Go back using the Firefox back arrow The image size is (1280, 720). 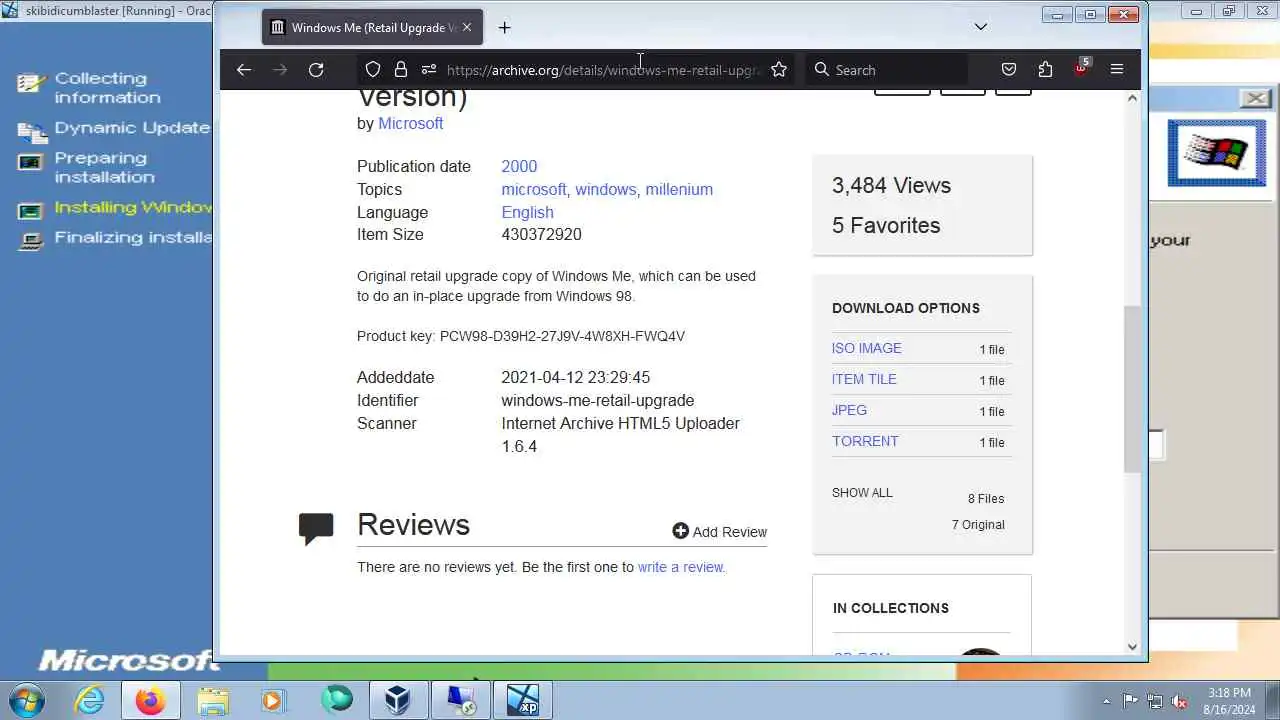(x=243, y=69)
